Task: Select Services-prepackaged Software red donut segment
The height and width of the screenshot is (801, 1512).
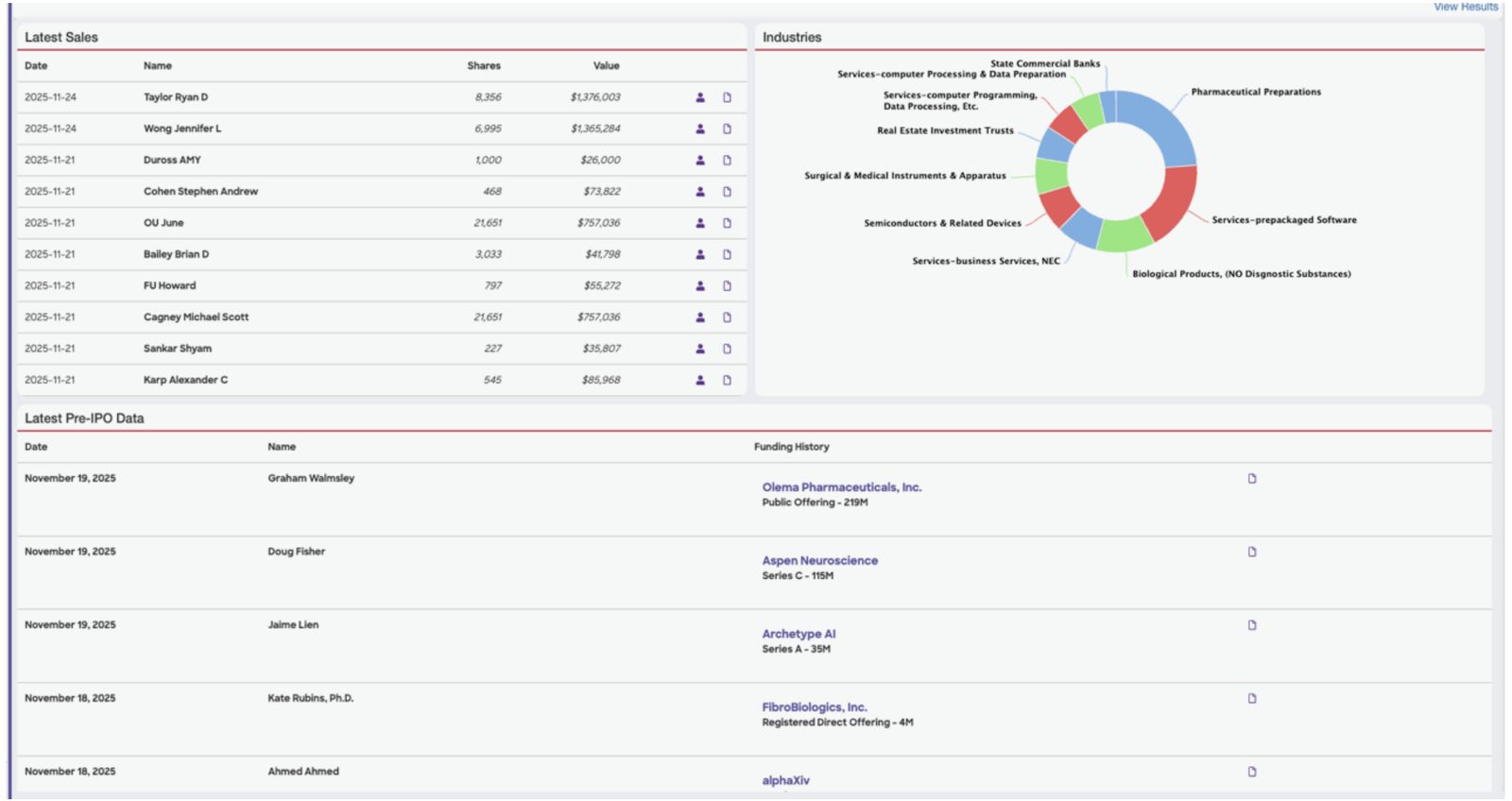Action: 1172,203
